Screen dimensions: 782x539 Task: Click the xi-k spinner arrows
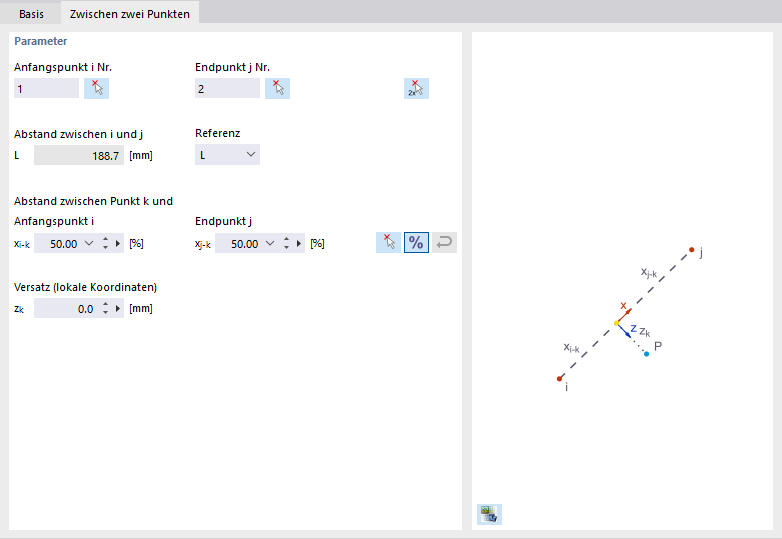[105, 243]
